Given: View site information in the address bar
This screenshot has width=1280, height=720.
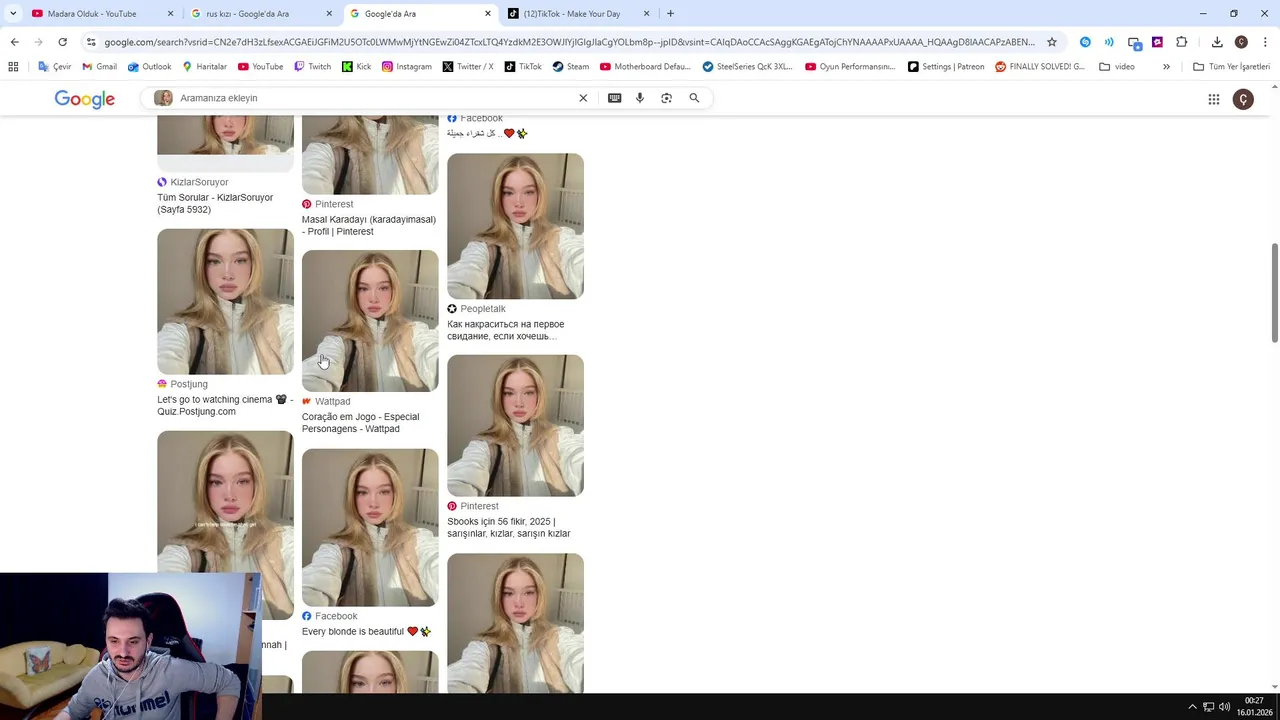Looking at the screenshot, I should pyautogui.click(x=91, y=42).
